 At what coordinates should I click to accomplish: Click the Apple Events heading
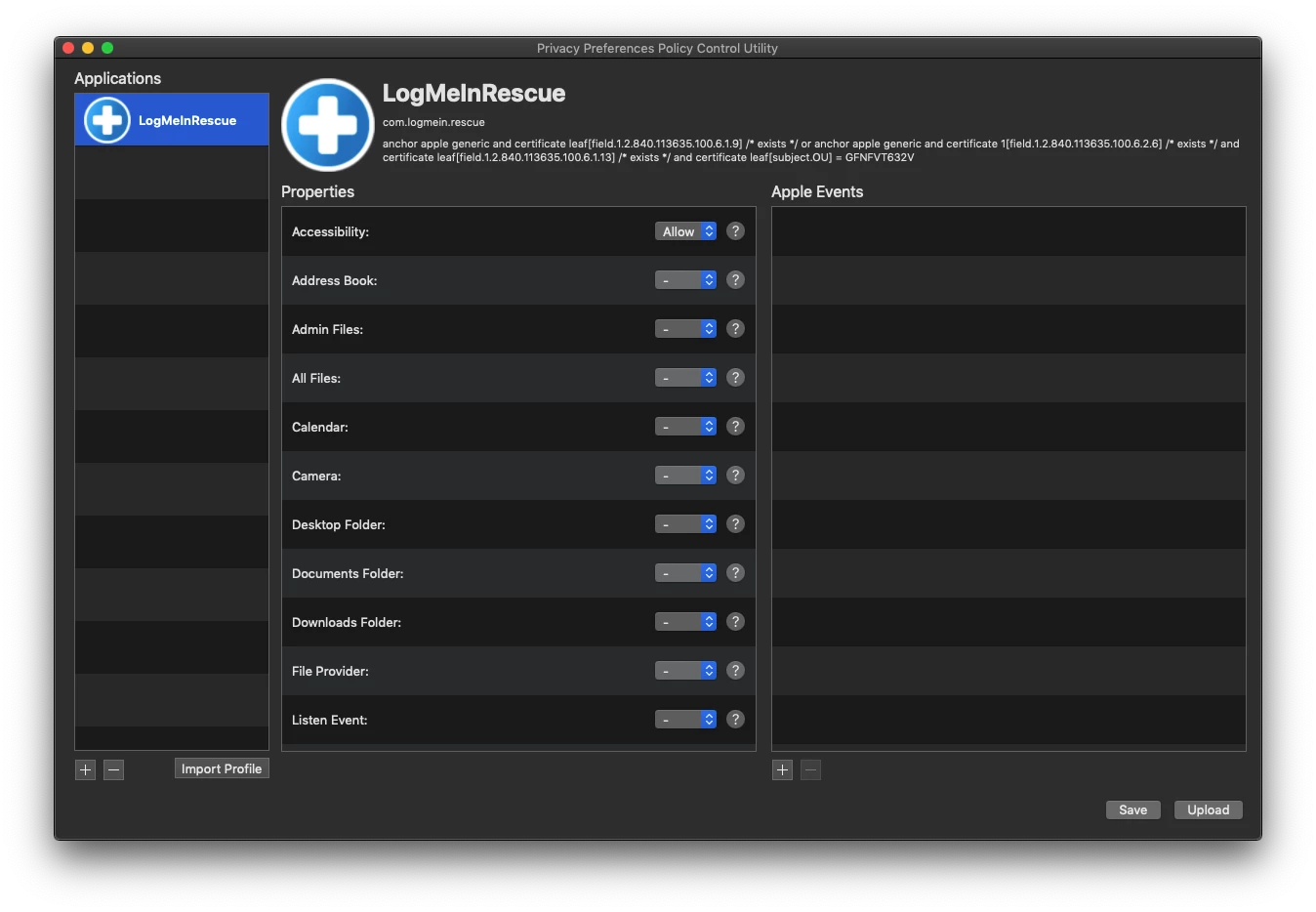click(817, 191)
